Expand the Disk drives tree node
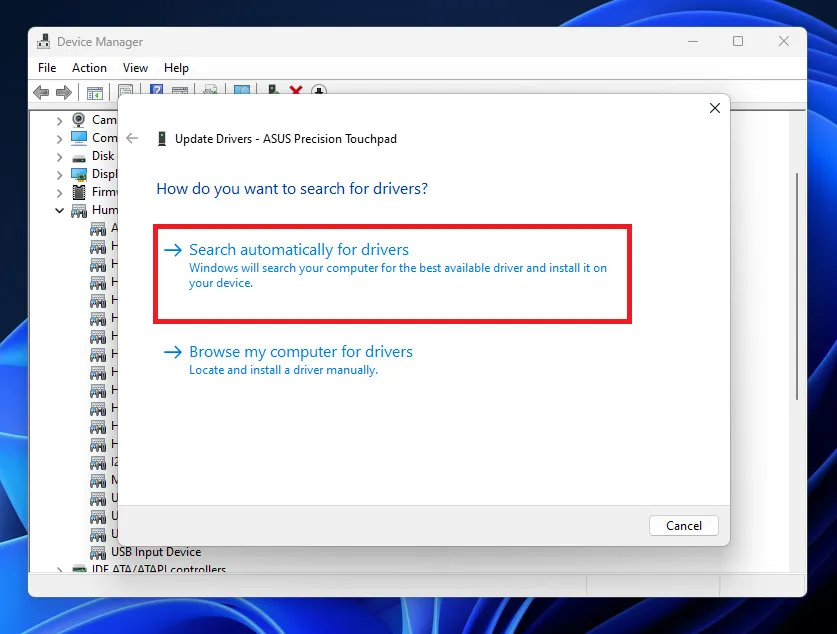This screenshot has width=837, height=634. pyautogui.click(x=59, y=157)
